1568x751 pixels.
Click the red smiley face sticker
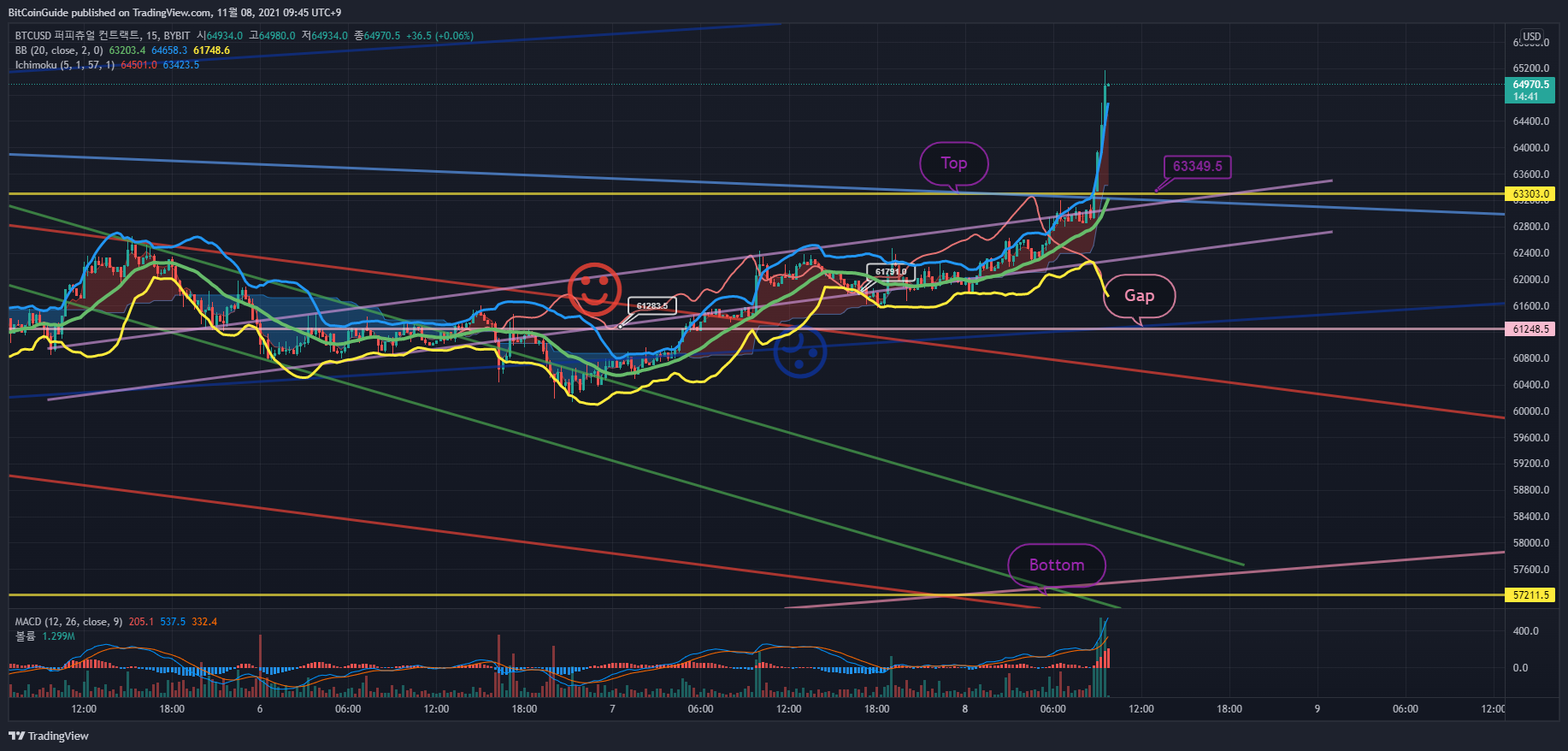click(594, 290)
